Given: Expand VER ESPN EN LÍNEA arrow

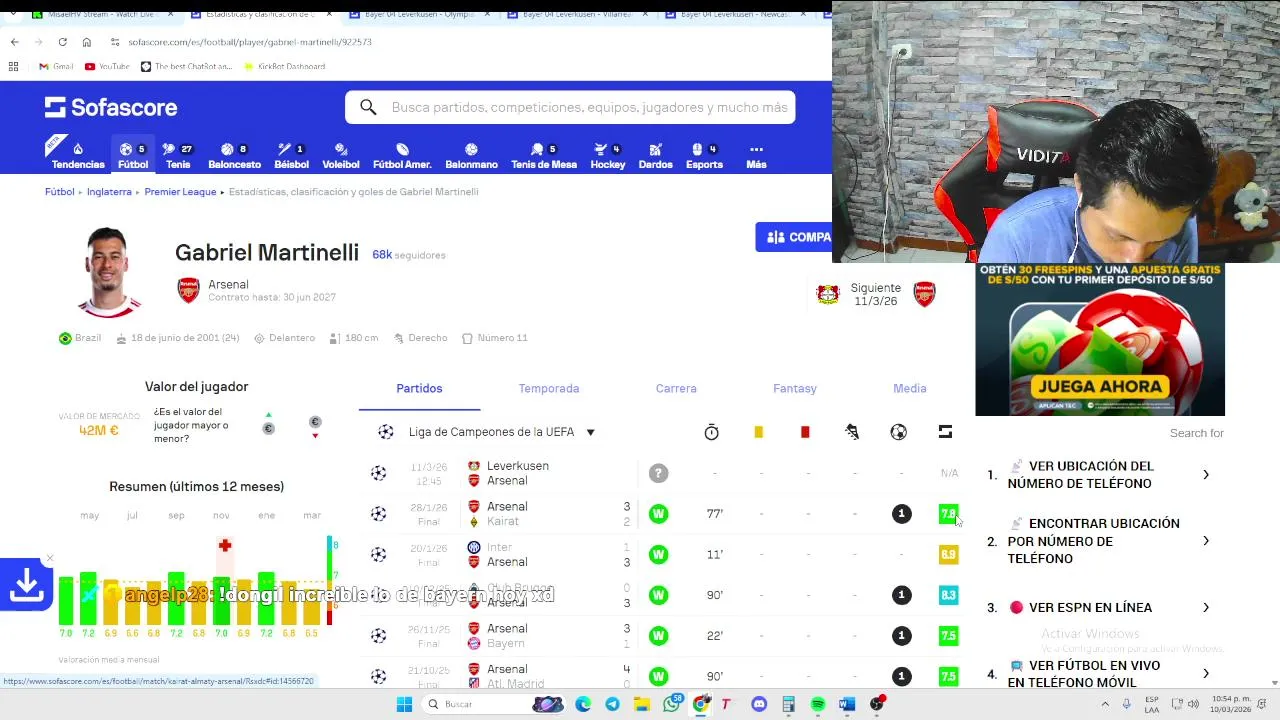Looking at the screenshot, I should [1206, 608].
